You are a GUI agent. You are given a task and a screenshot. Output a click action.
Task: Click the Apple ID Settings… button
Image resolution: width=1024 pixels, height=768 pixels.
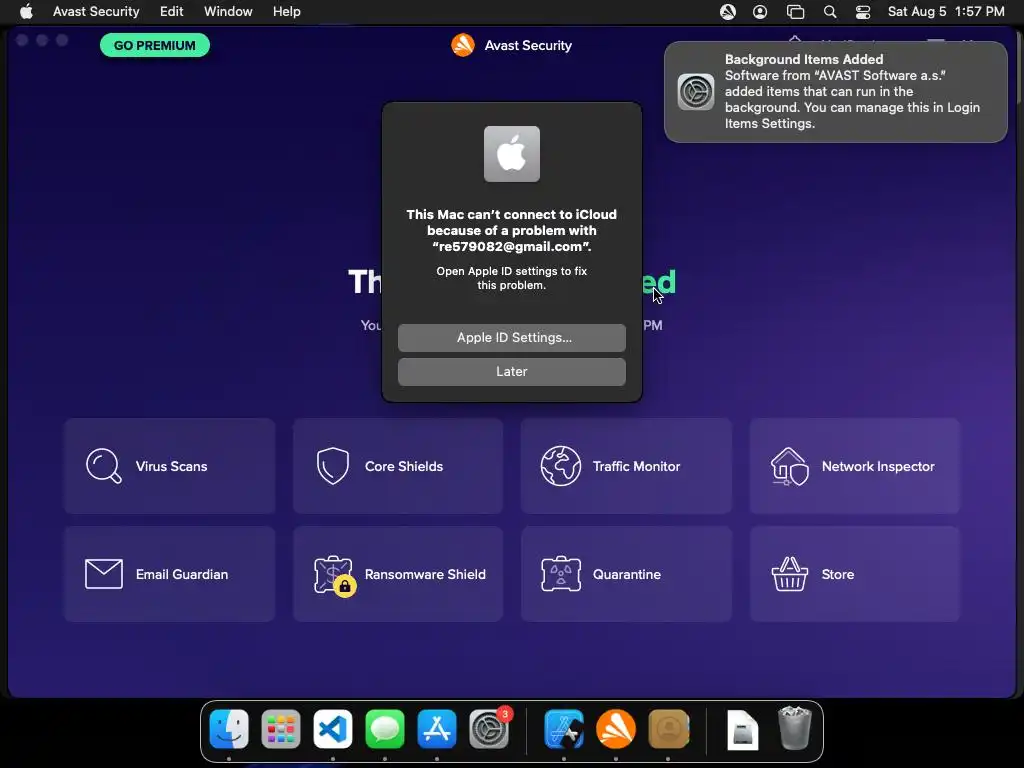[511, 338]
